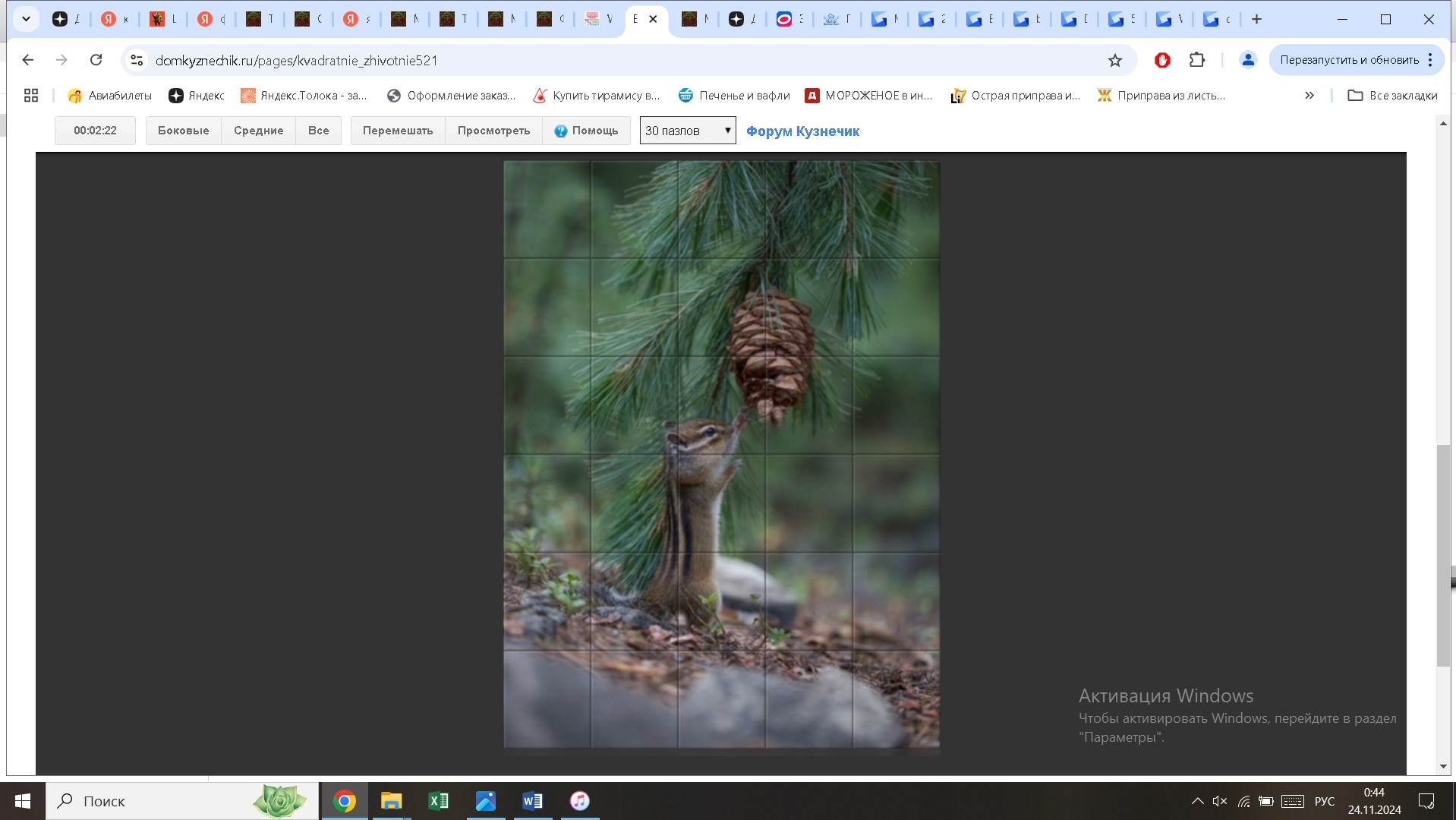This screenshot has height=820, width=1456.
Task: Click the scrollbar up arrow
Action: pos(1443,124)
